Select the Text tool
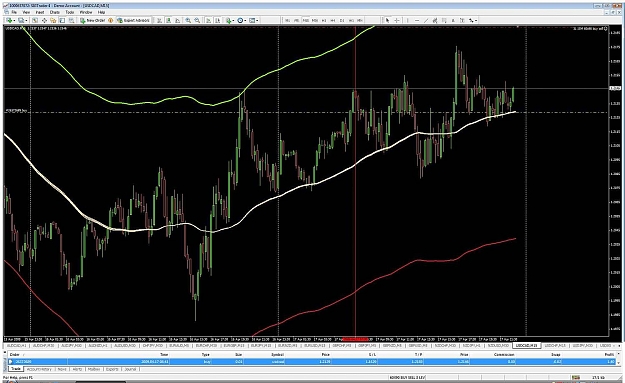This screenshot has height=383, width=625. pos(453,20)
